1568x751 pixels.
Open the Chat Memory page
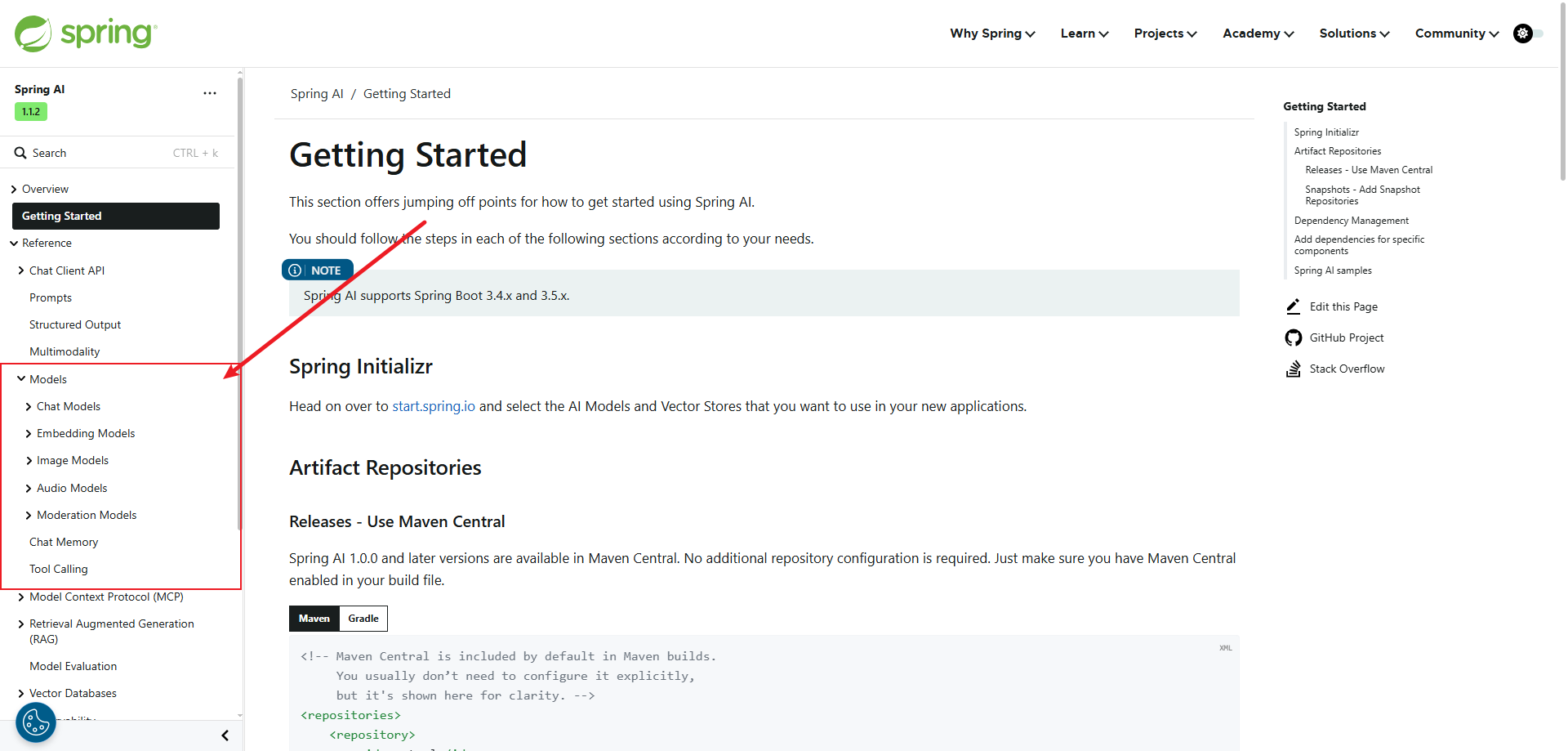[64, 542]
